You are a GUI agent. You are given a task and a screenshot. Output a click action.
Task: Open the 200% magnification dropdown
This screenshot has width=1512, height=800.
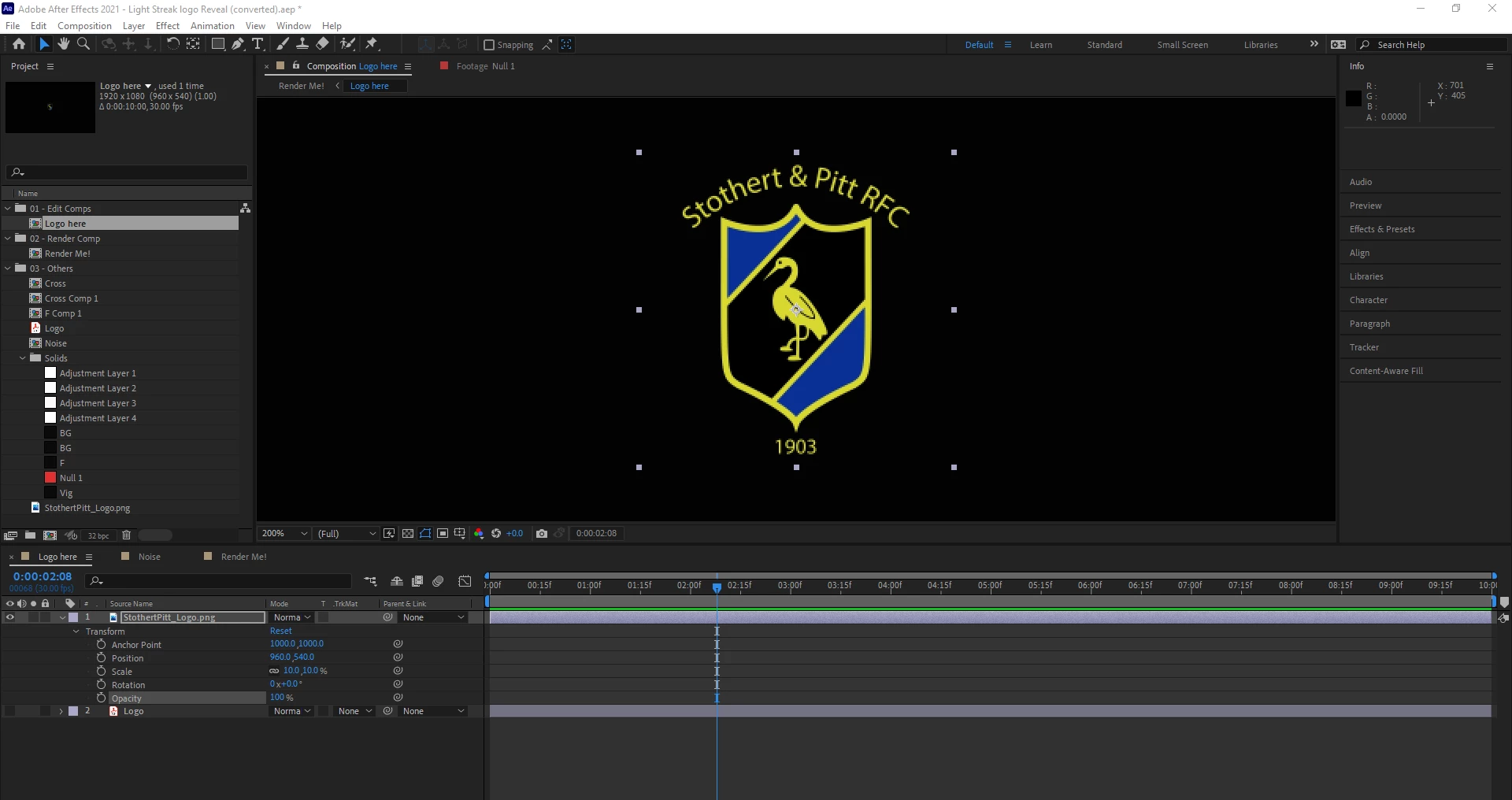click(284, 534)
